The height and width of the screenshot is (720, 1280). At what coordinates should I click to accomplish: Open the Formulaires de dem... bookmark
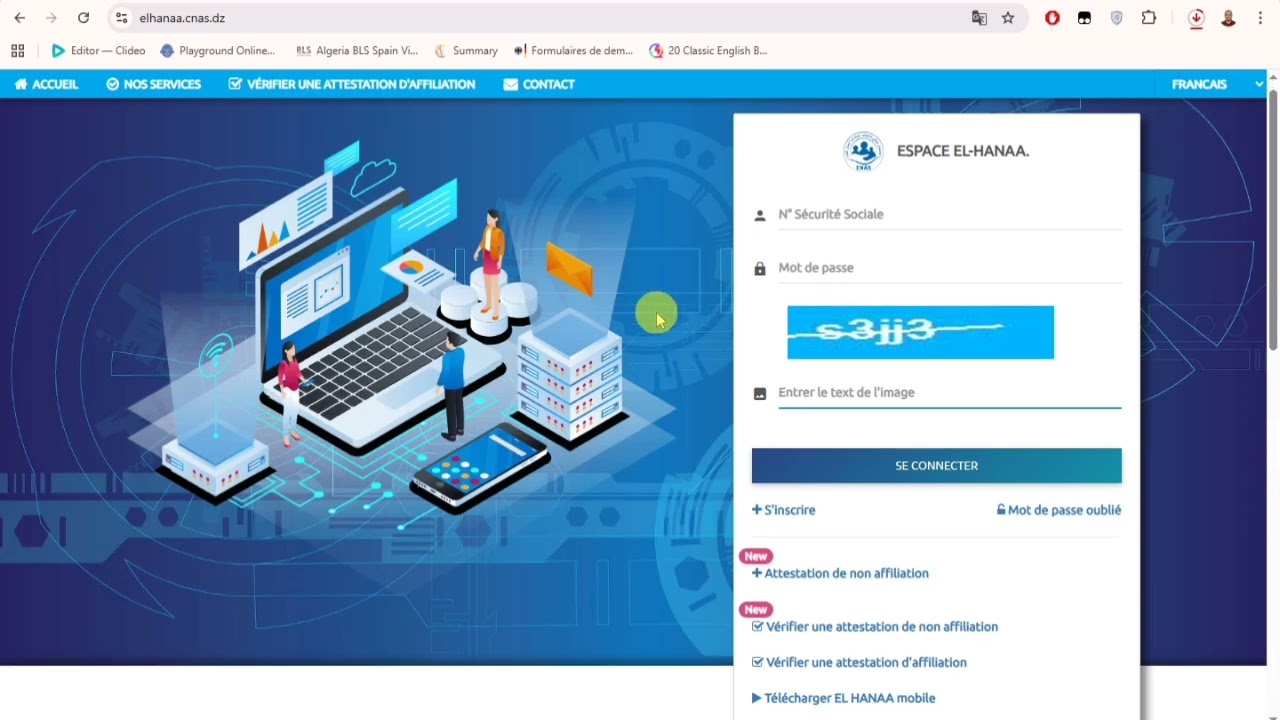(573, 51)
